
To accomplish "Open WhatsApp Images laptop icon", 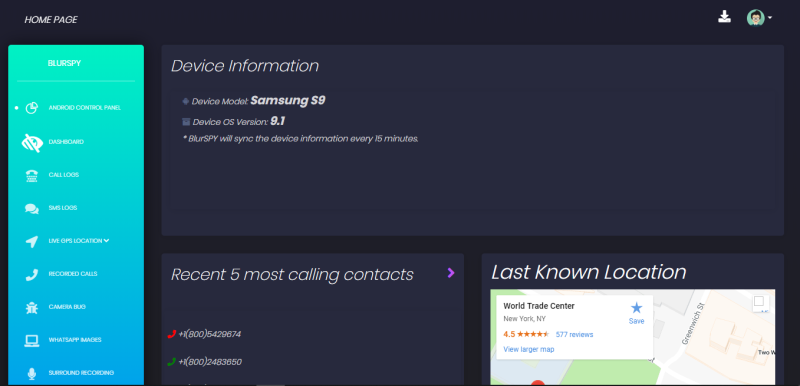I will point(32,341).
